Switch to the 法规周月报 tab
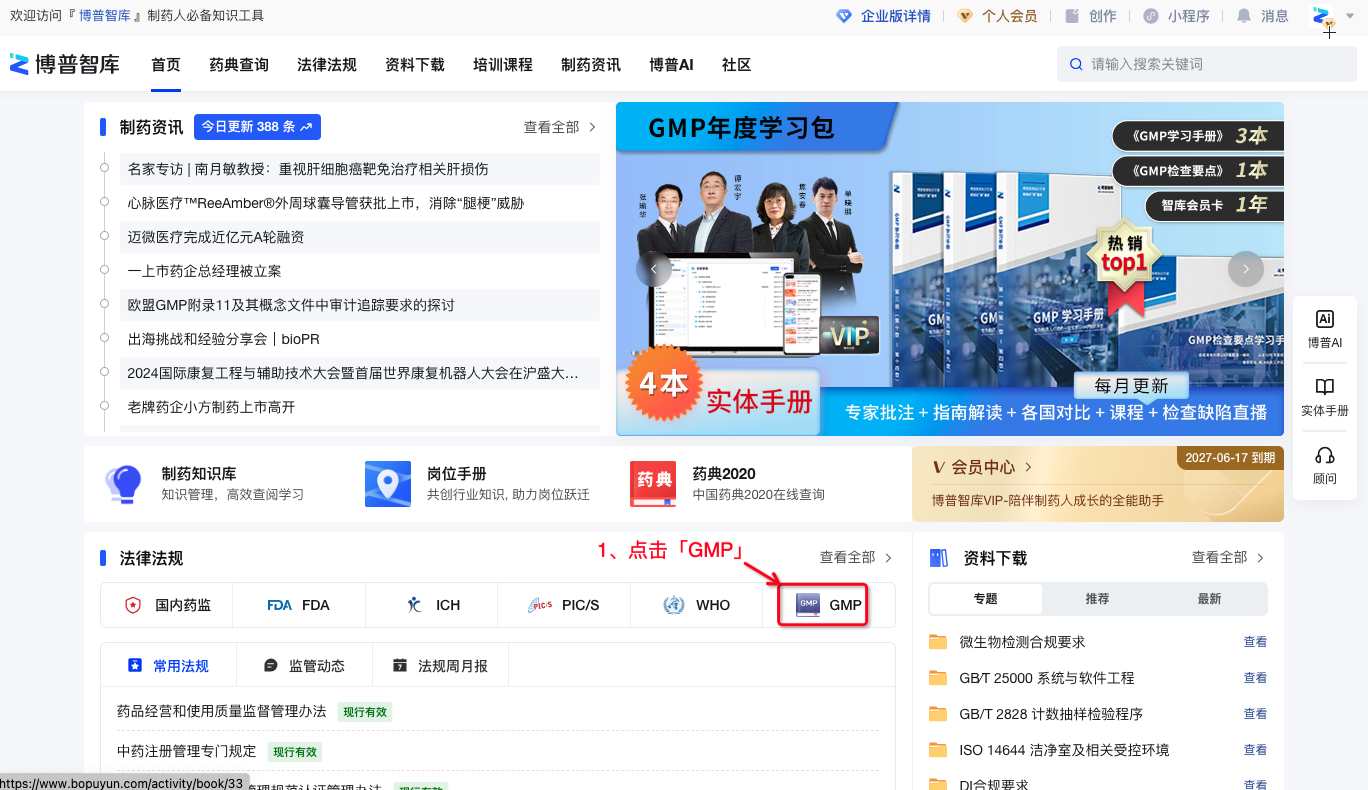Viewport: 1368px width, 790px height. [441, 666]
